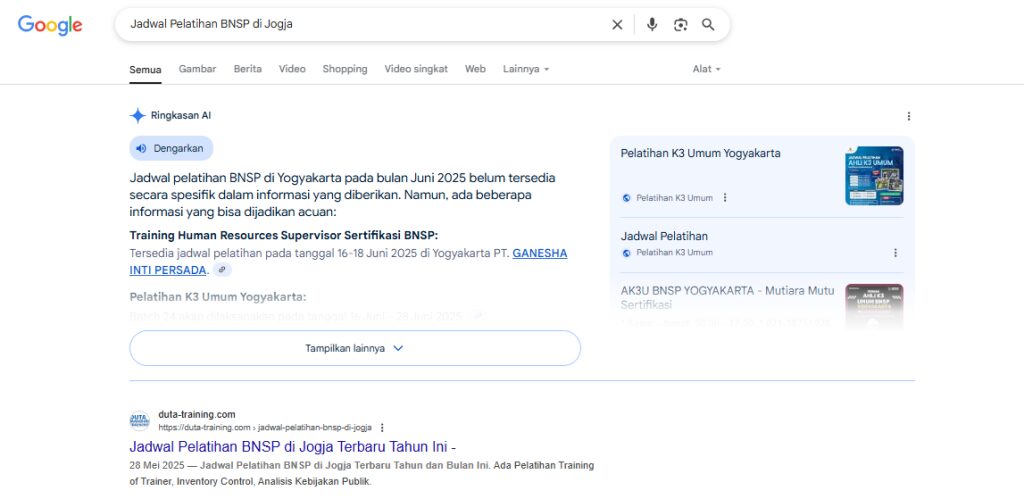
Task: Switch to the Semua tab
Action: tap(145, 69)
